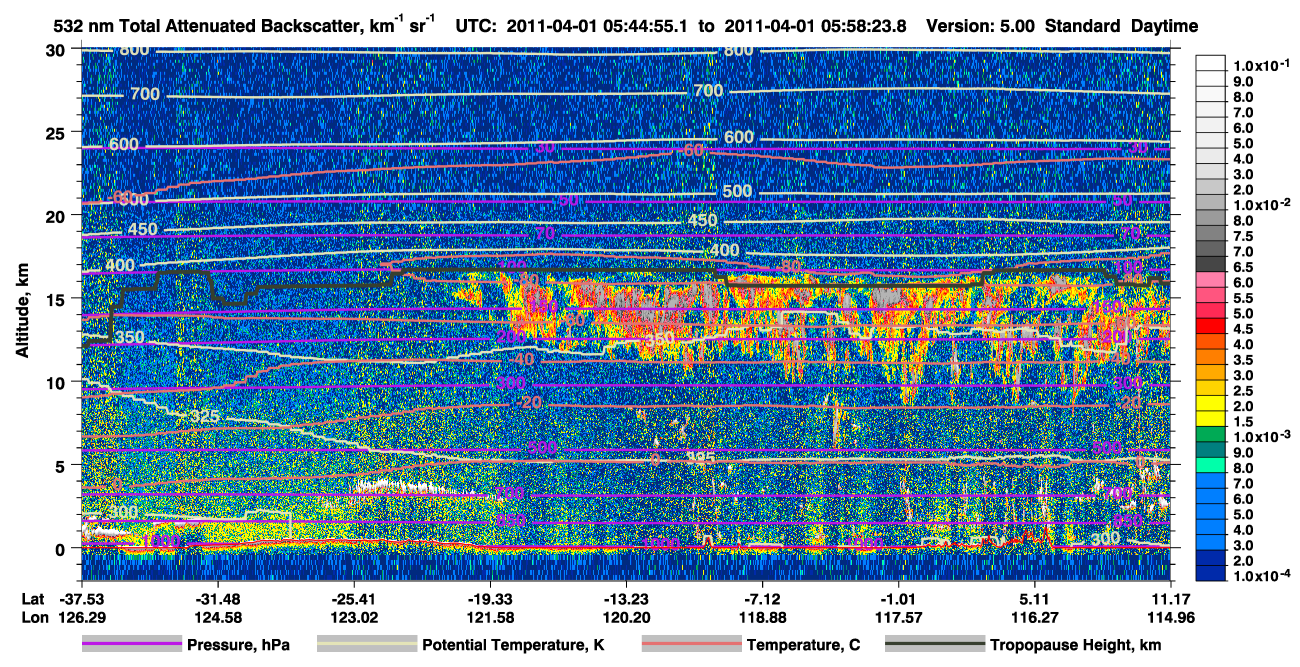Click longitude value '123.02'
Image resolution: width=1300 pixels, height=667 pixels.
click(x=354, y=617)
